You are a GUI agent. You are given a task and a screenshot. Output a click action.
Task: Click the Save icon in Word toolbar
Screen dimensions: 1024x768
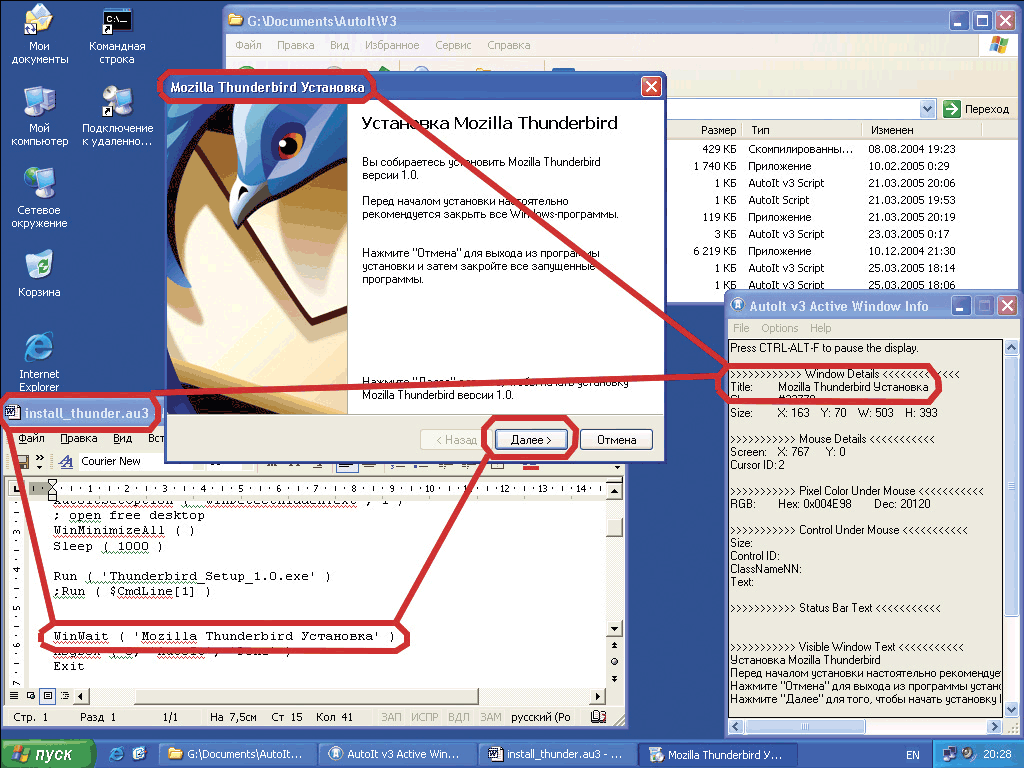[22, 462]
